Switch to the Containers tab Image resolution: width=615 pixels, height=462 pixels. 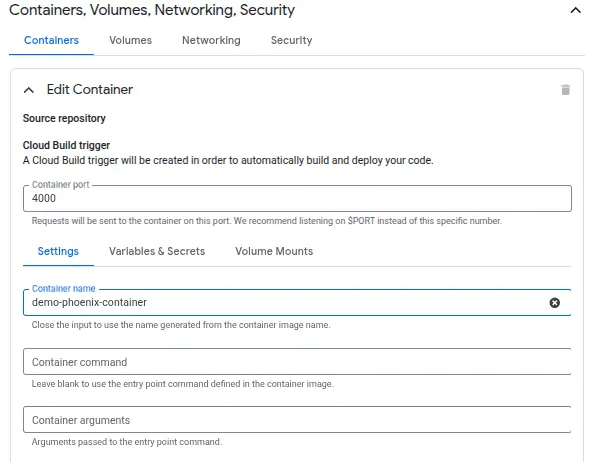pos(51,40)
